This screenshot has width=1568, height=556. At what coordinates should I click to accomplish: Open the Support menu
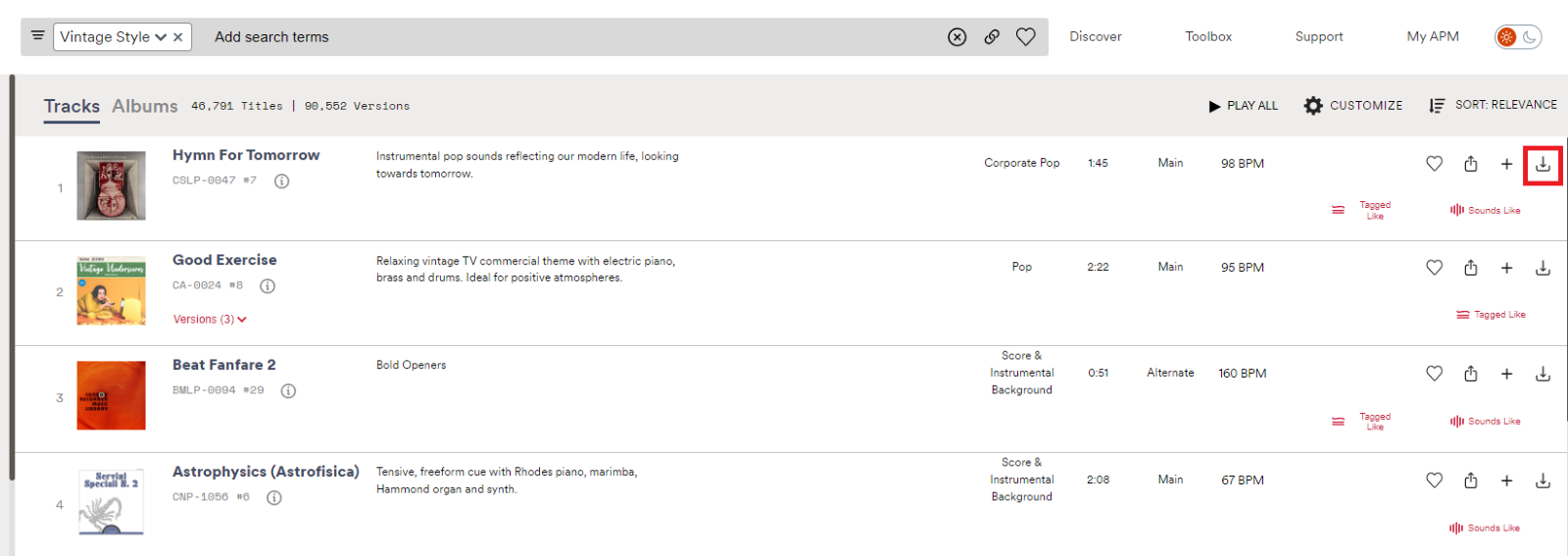[1319, 36]
